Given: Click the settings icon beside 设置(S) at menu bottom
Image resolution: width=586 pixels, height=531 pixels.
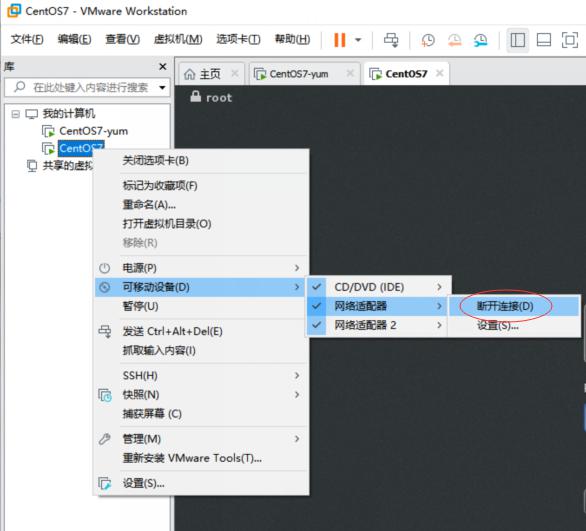Looking at the screenshot, I should 105,483.
